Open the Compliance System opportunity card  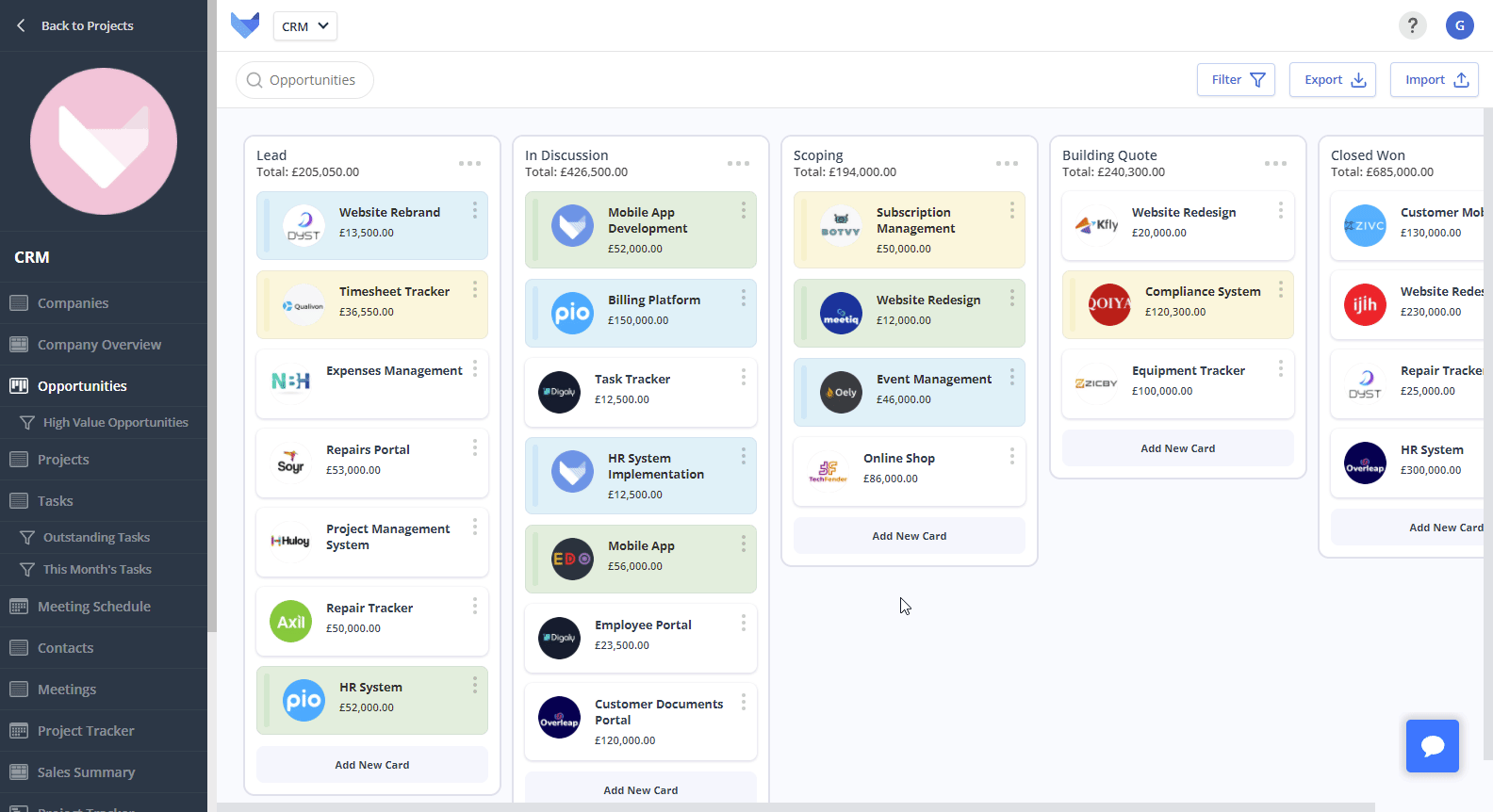point(1202,292)
